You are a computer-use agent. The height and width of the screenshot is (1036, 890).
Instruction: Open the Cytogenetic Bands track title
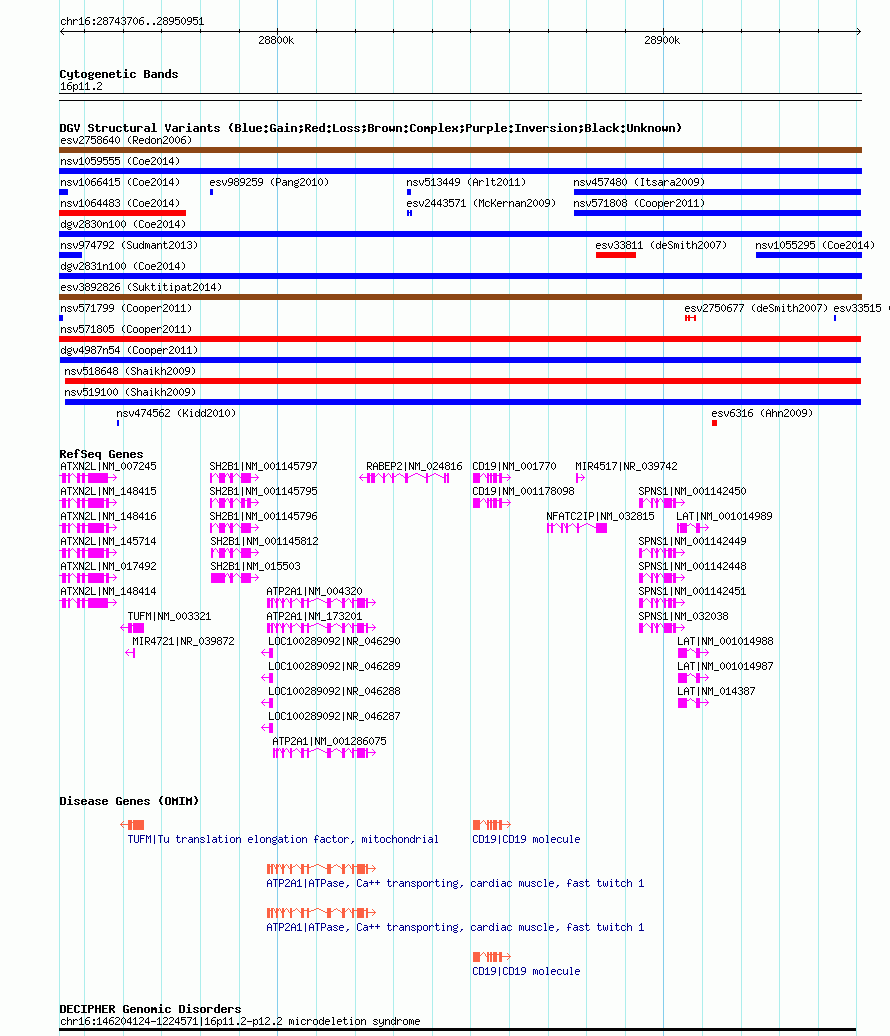119,74
